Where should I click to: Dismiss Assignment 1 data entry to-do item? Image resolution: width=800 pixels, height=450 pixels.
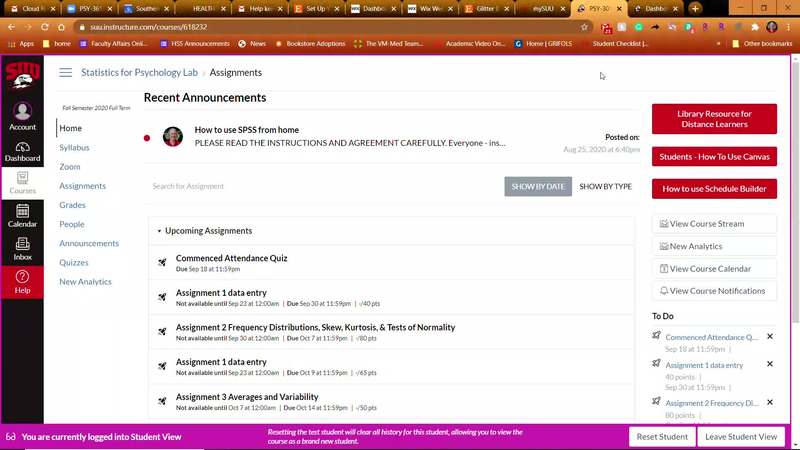pyautogui.click(x=769, y=364)
